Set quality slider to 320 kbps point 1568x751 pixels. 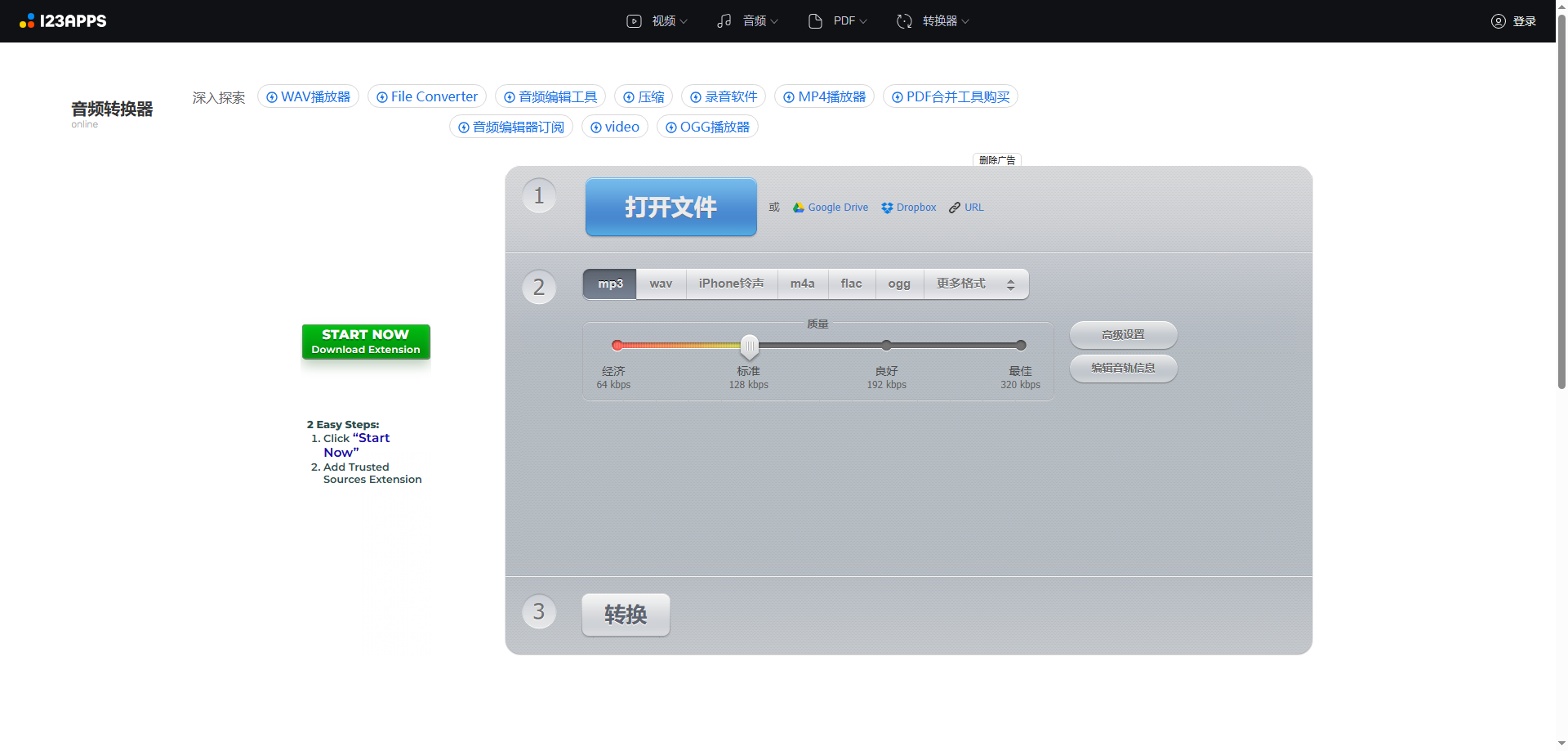point(1020,345)
